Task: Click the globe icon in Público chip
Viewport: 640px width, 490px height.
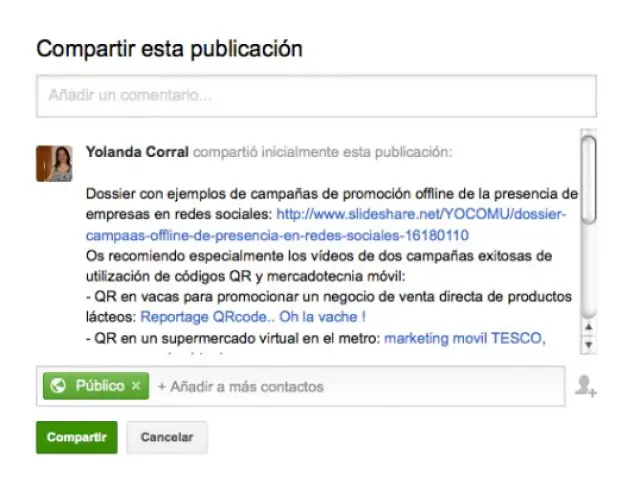Action: click(58, 386)
